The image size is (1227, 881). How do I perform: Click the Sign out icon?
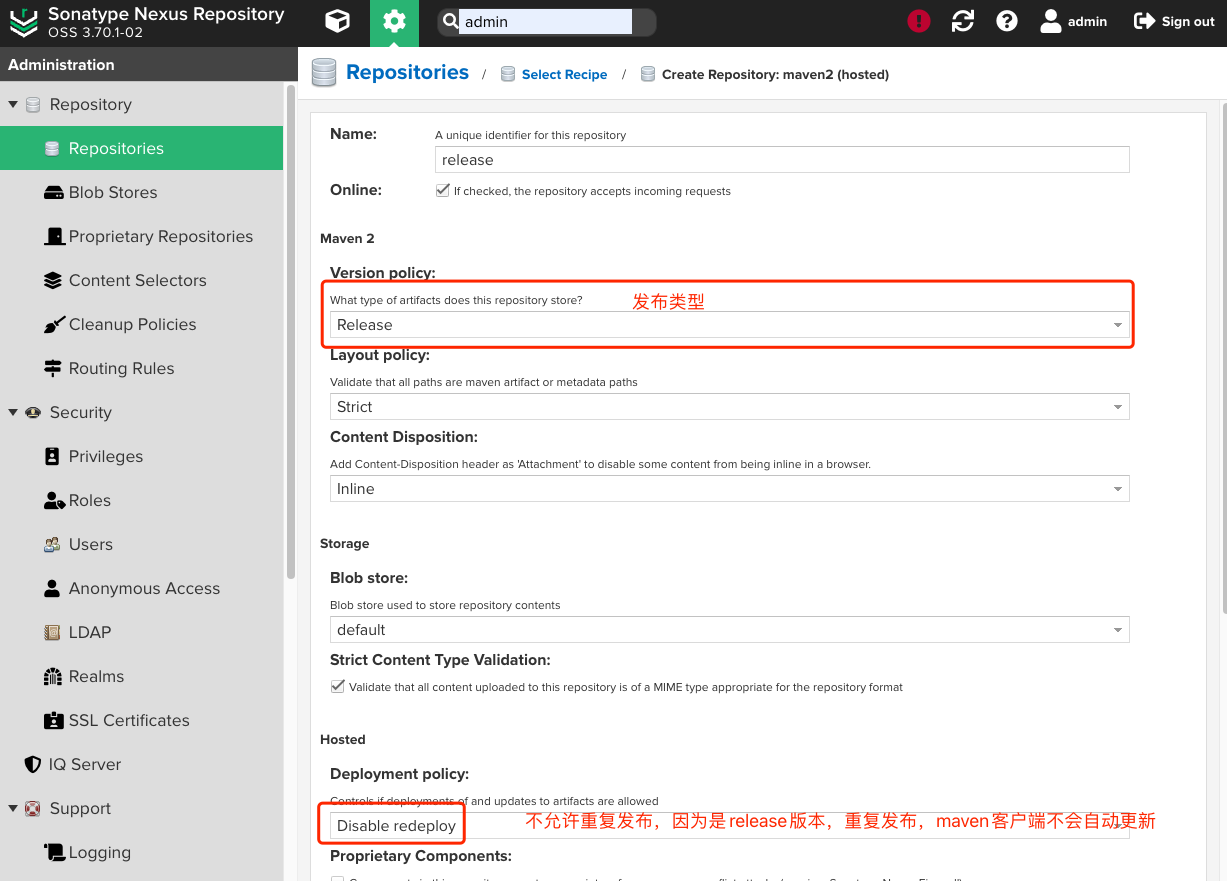(x=1144, y=21)
